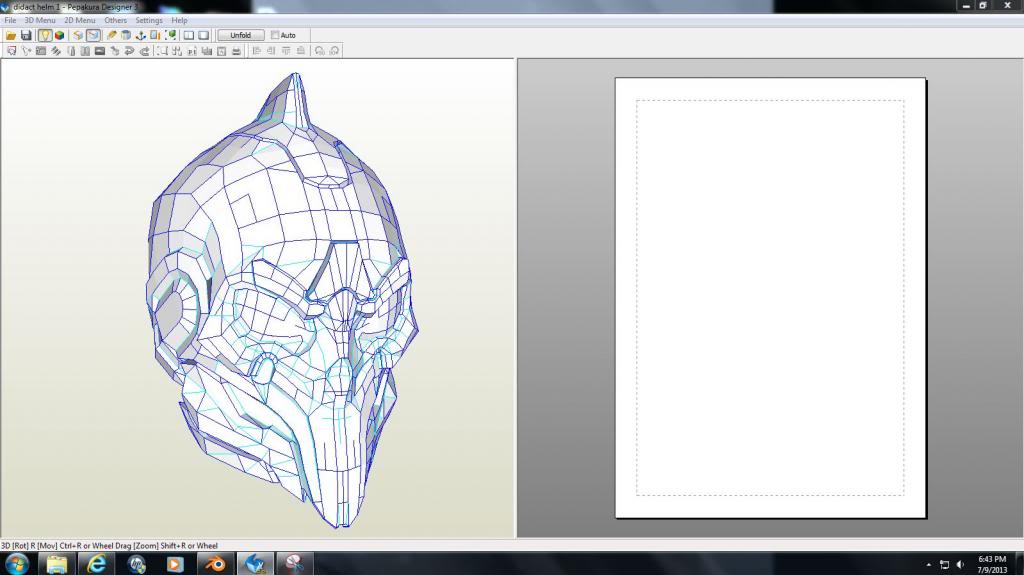Switch to Blender from the taskbar
Image resolution: width=1024 pixels, height=575 pixels.
(215, 563)
